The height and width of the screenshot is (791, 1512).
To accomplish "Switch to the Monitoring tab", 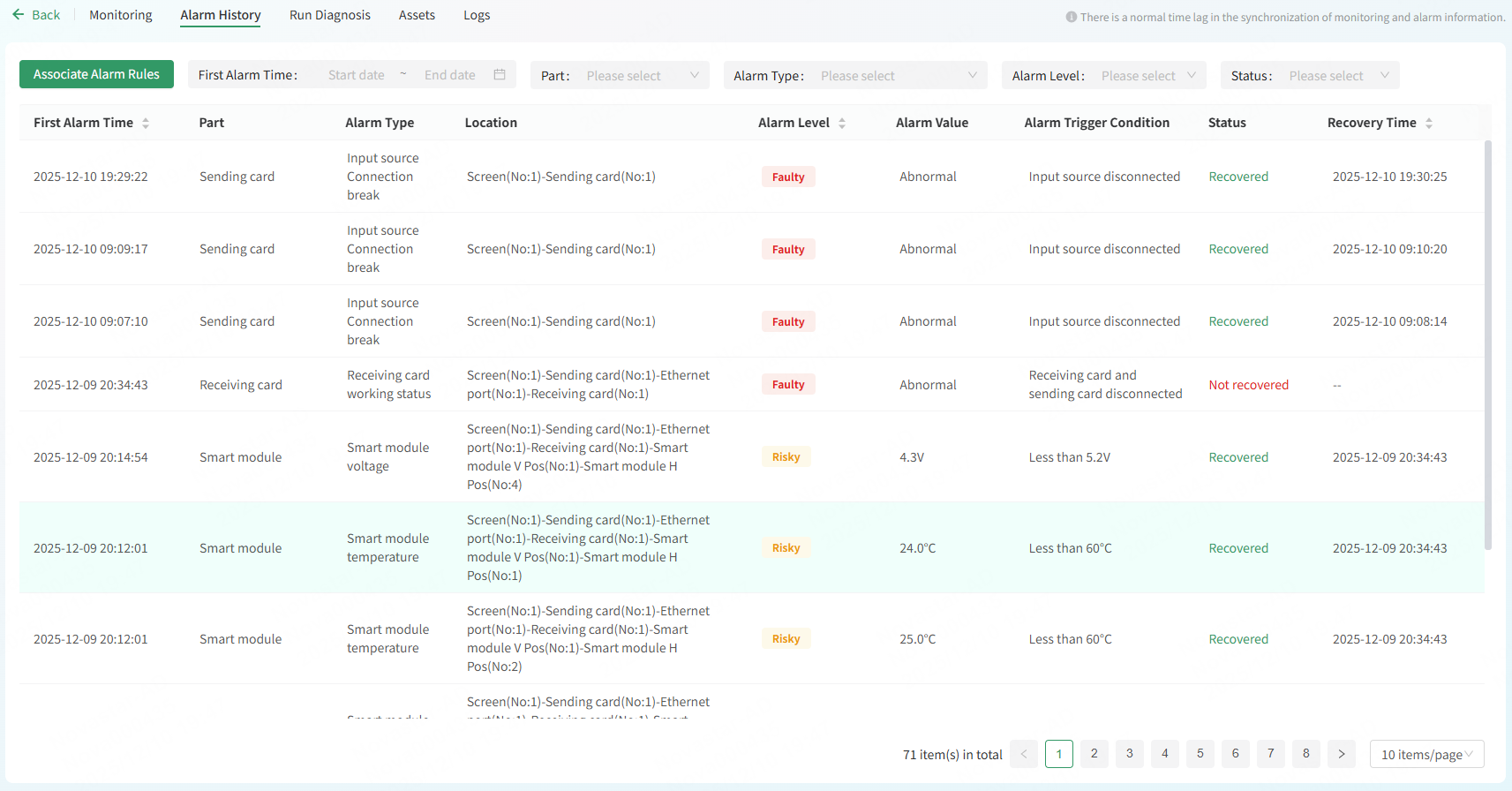I will [x=121, y=15].
